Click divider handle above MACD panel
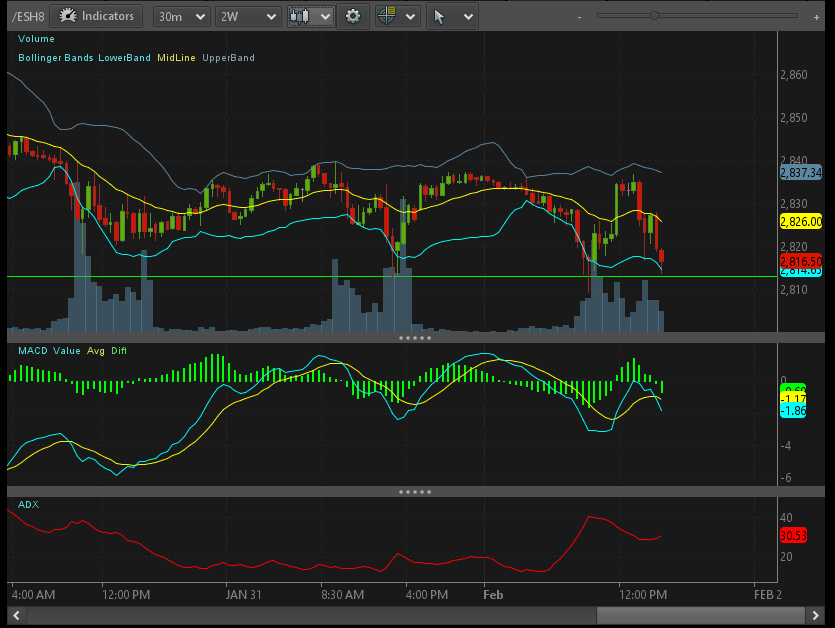This screenshot has height=628, width=835. pyautogui.click(x=416, y=338)
